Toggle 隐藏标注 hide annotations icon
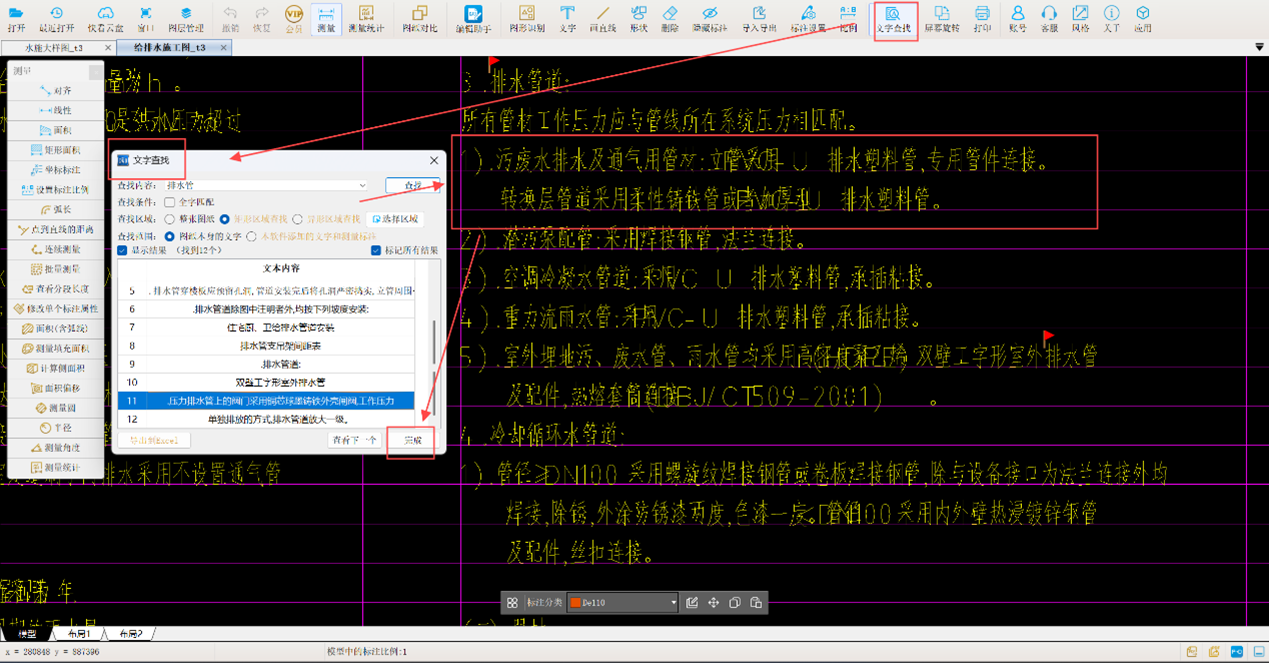The image size is (1269, 663). 709,18
